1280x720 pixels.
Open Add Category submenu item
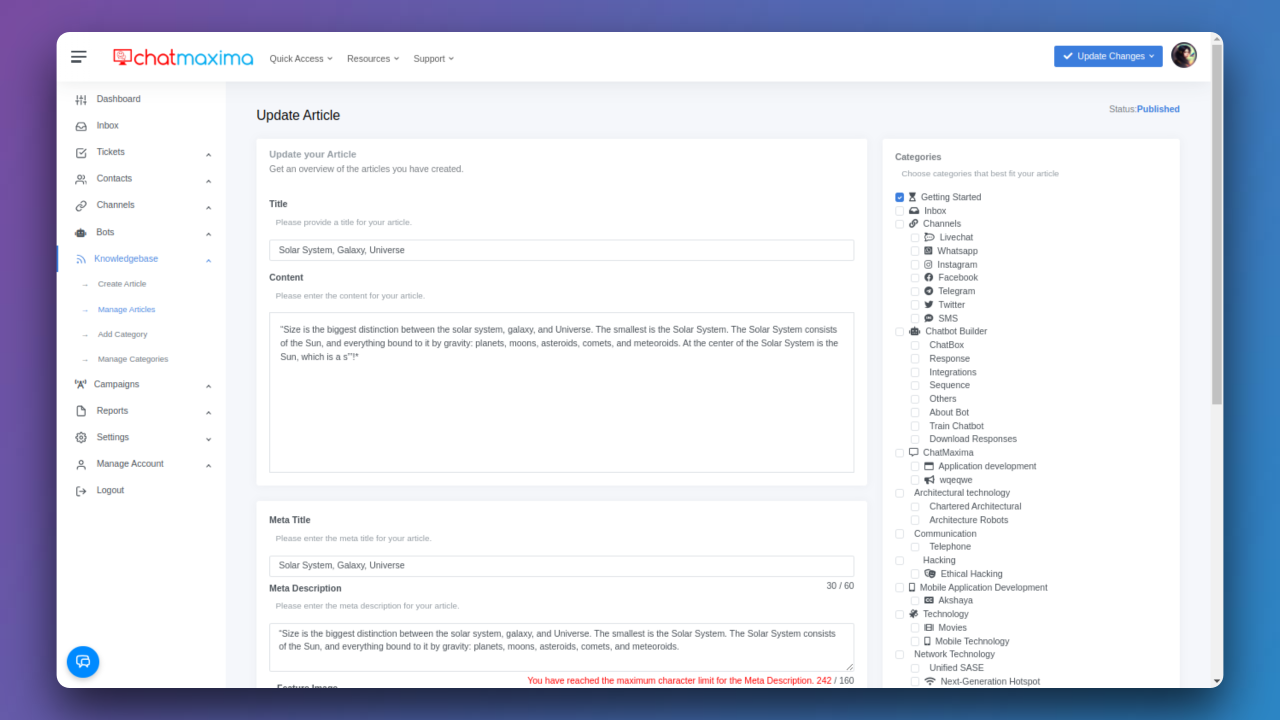point(123,335)
